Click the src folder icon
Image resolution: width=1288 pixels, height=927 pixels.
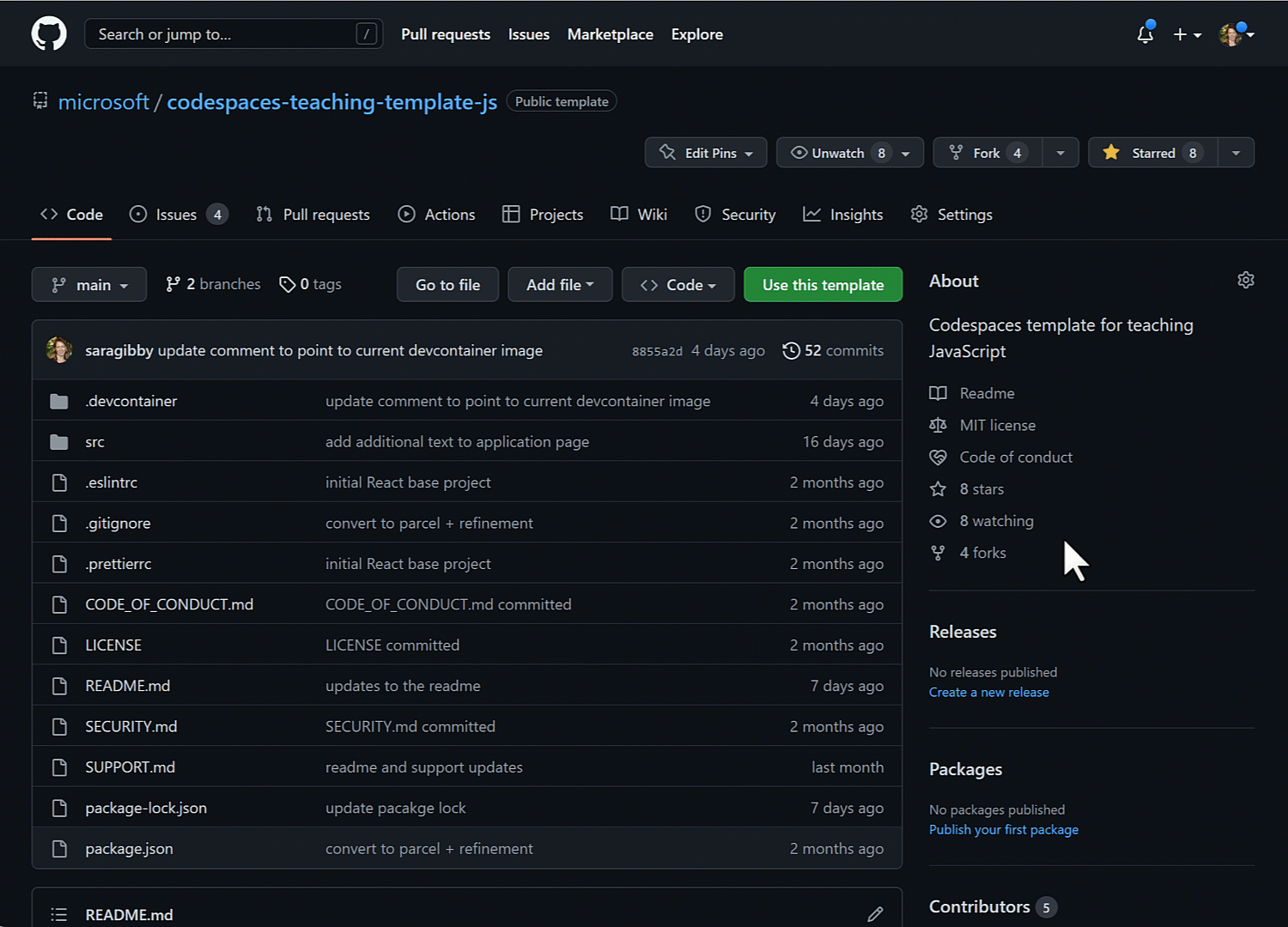59,442
